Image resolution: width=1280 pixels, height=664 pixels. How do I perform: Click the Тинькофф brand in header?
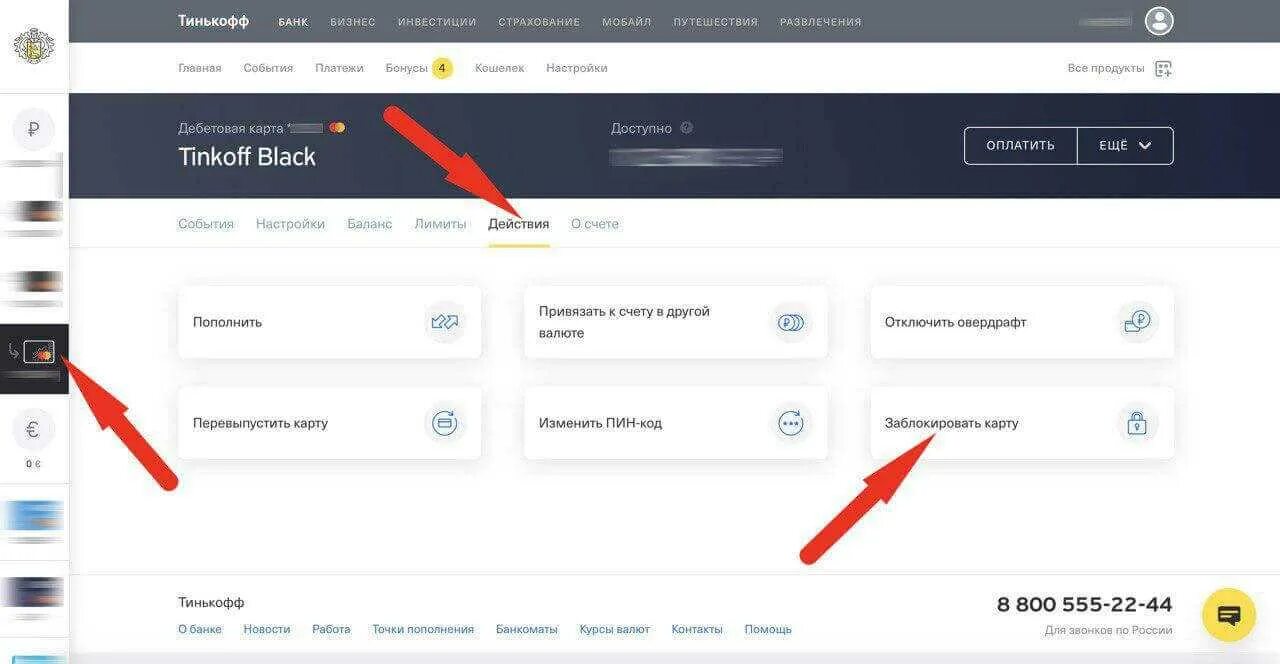coord(214,21)
